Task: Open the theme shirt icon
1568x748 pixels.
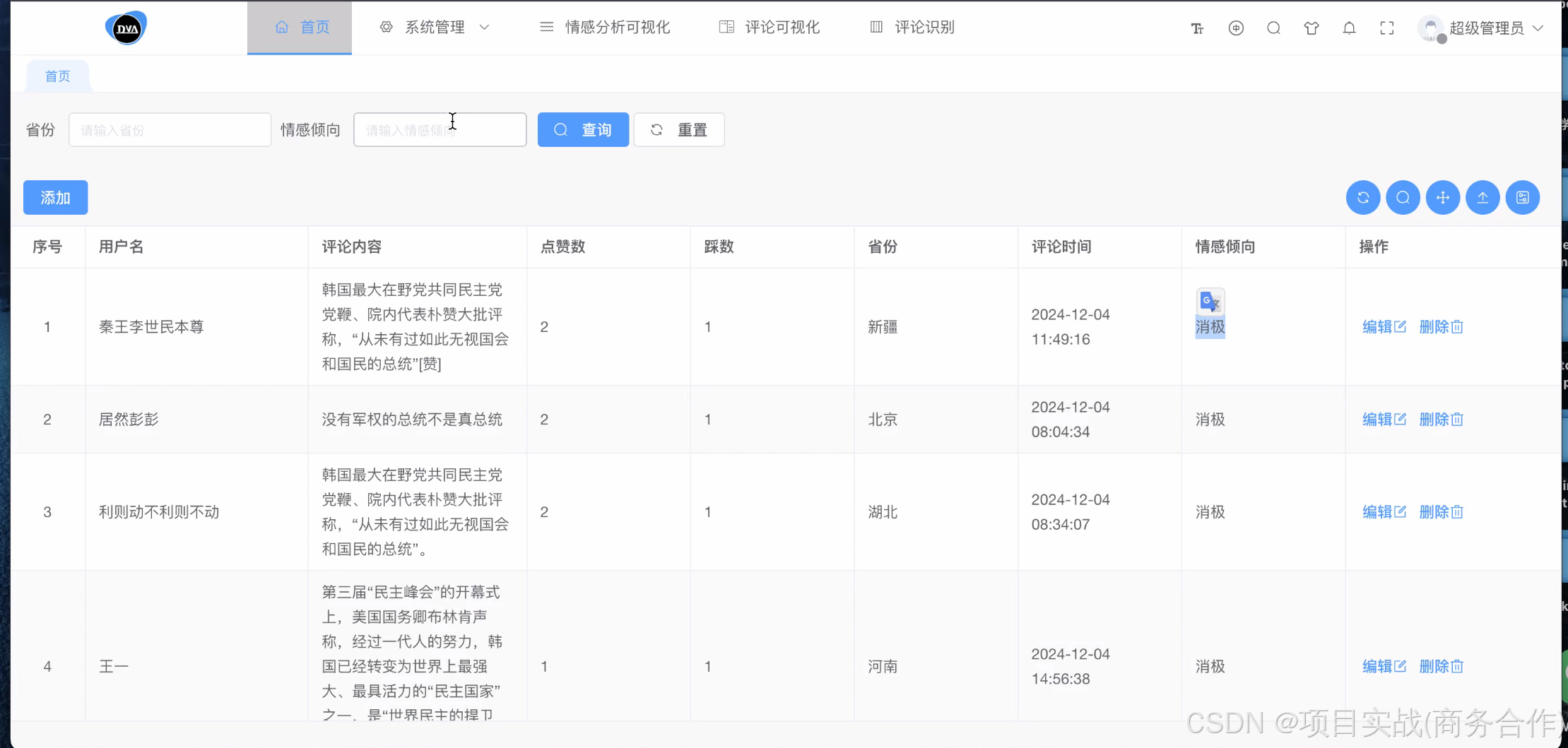Action: pos(1311,28)
